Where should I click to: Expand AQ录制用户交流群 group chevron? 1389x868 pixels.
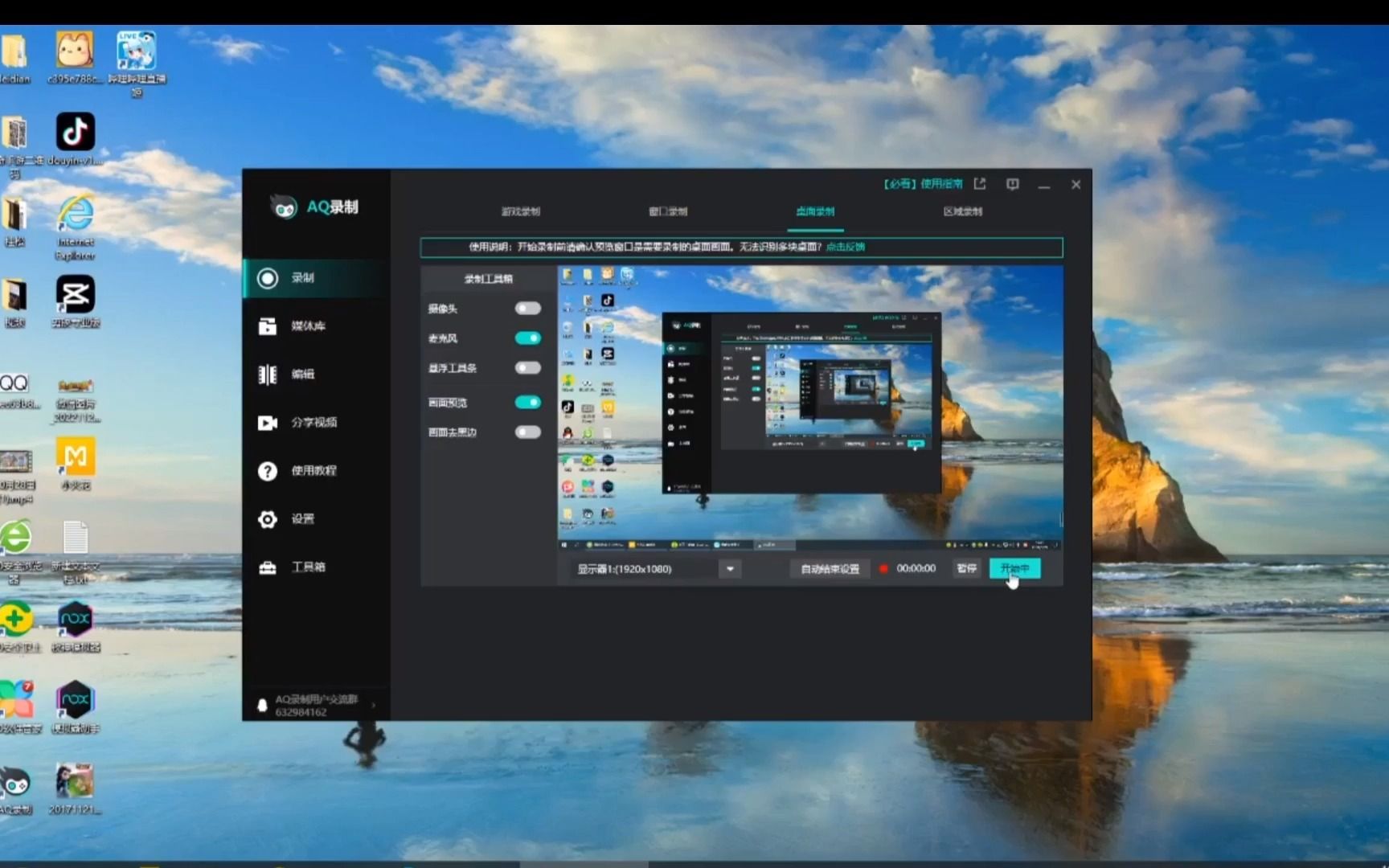[373, 706]
